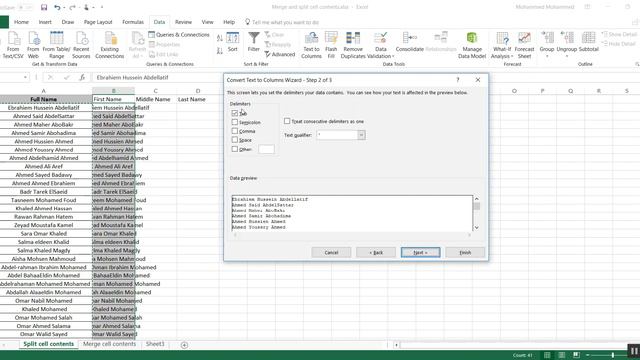Image resolution: width=640 pixels, height=360 pixels.
Task: Open Recent Sources
Action: [81, 45]
